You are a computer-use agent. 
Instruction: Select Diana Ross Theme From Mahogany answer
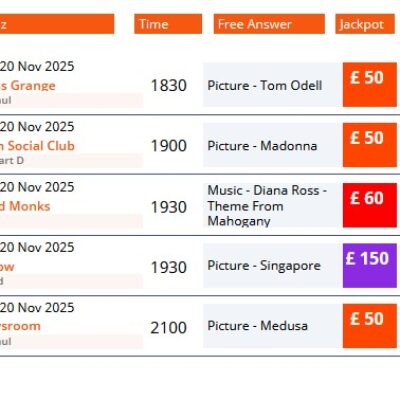[x=267, y=206]
